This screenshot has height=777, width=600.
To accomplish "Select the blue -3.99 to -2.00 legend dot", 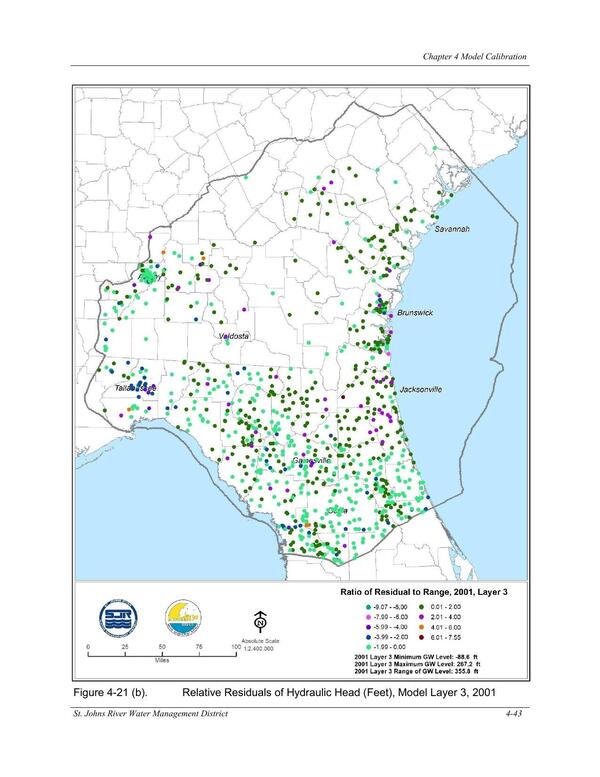I will point(368,637).
